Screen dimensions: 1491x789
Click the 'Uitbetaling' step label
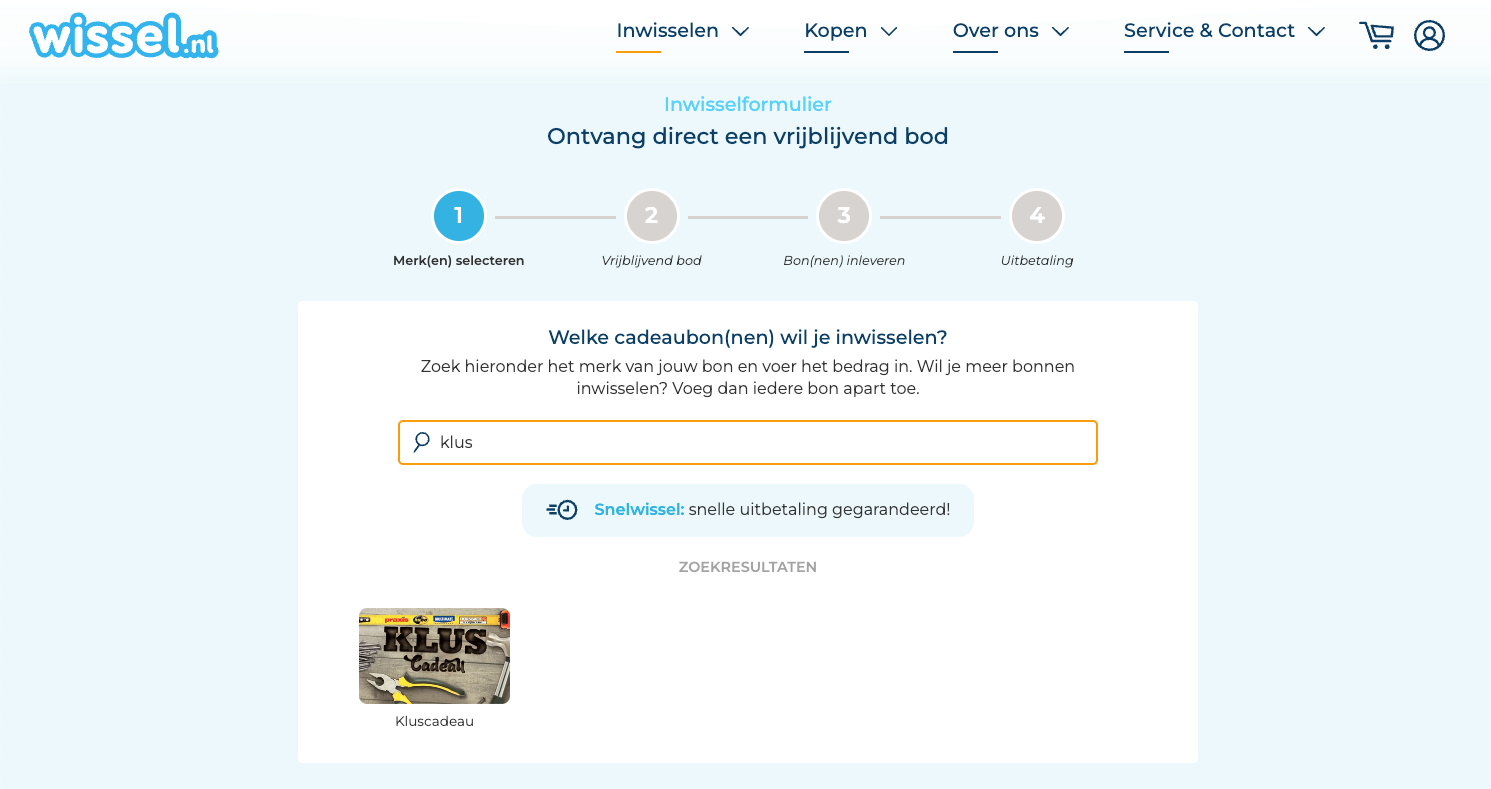pos(1037,260)
